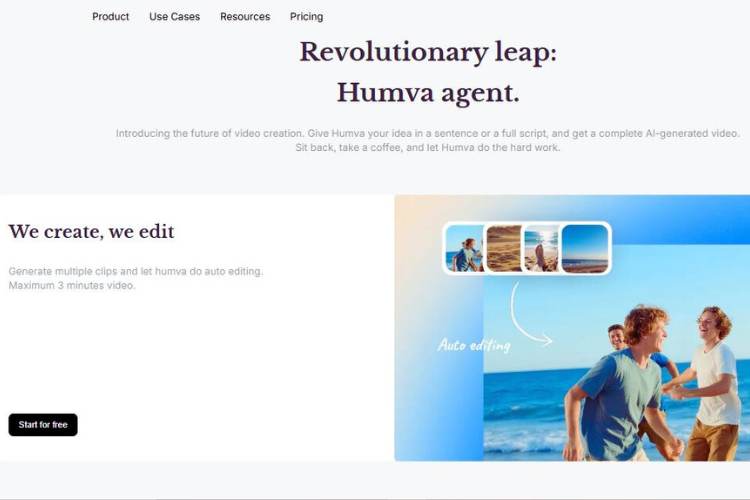Click the Maximum 3 minutes video text
This screenshot has height=500, width=750.
click(x=72, y=286)
